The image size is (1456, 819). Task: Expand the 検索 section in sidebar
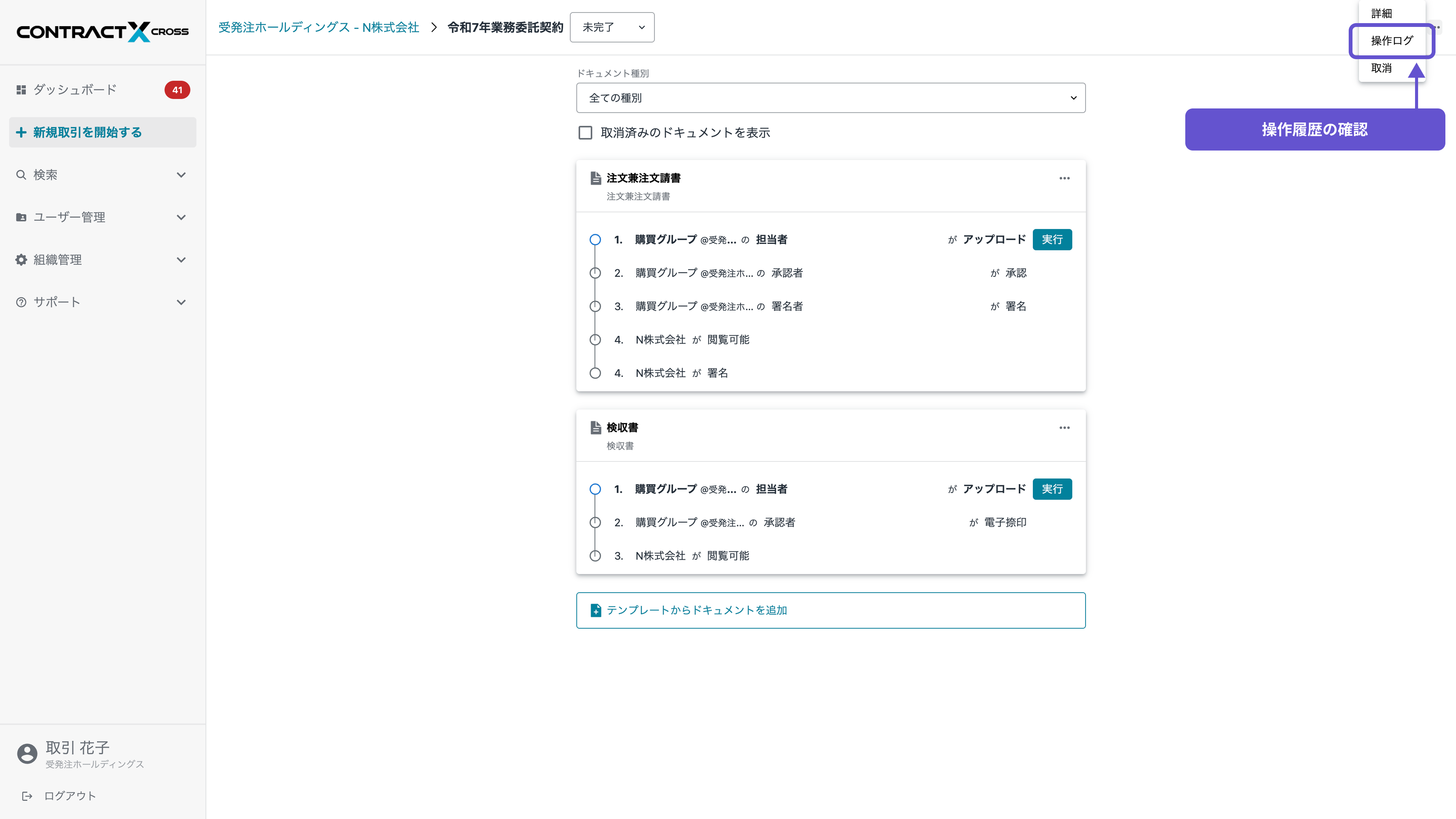182,174
